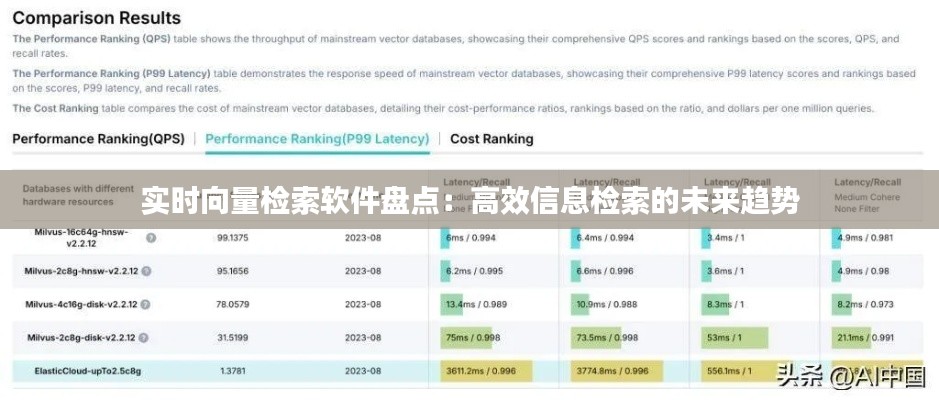Viewport: 939px width, 400px height.
Task: Click latency cell '8.2ms / 0.973'
Action: [865, 305]
